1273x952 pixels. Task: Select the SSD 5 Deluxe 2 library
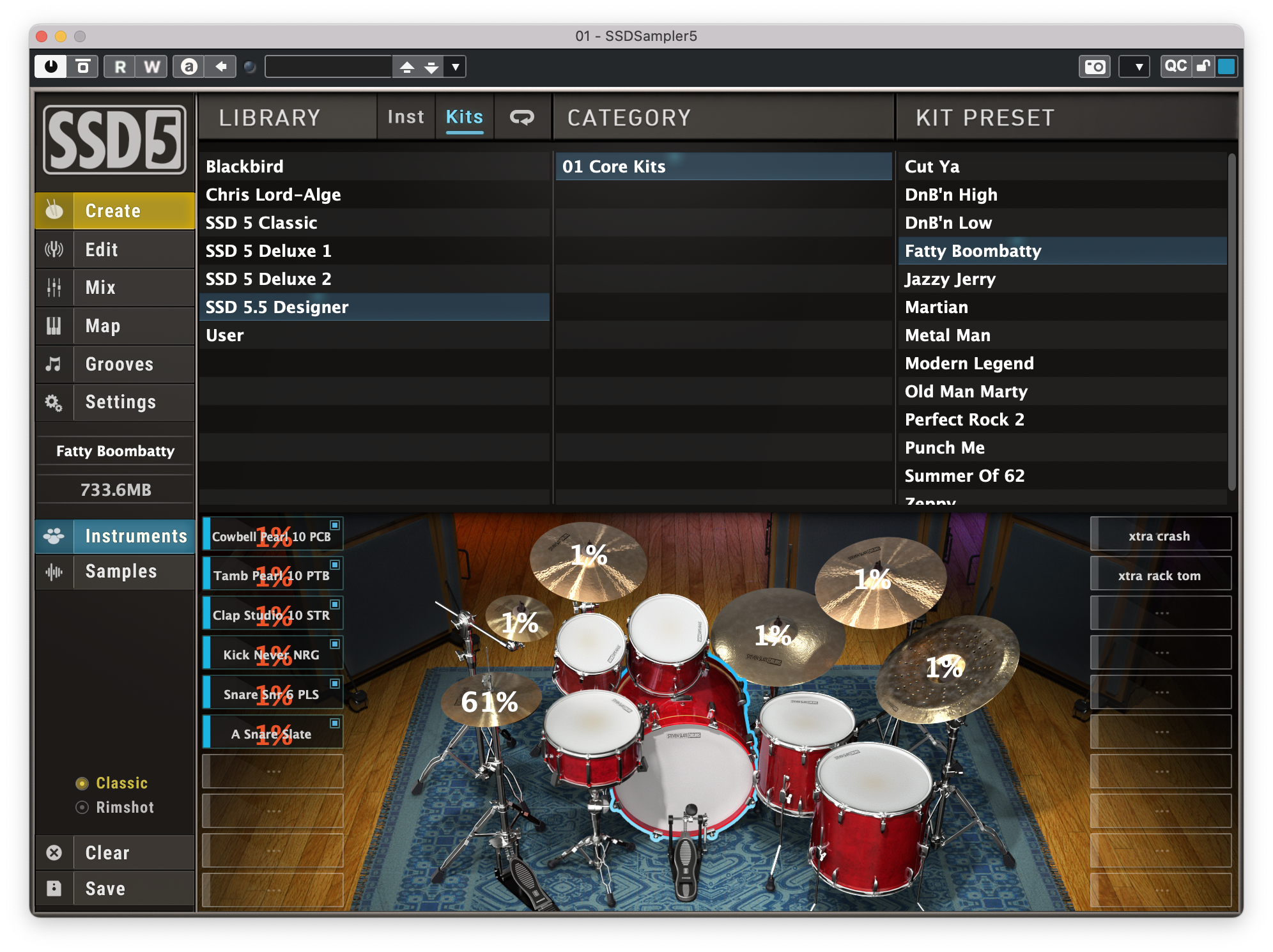[x=374, y=279]
